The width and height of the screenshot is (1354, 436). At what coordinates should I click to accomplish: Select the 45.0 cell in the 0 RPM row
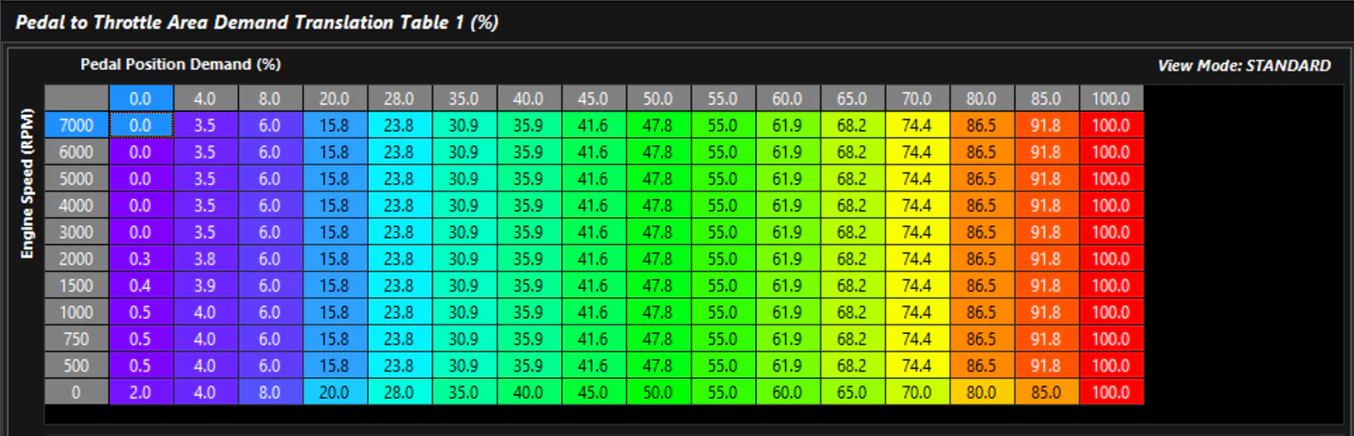pos(594,391)
